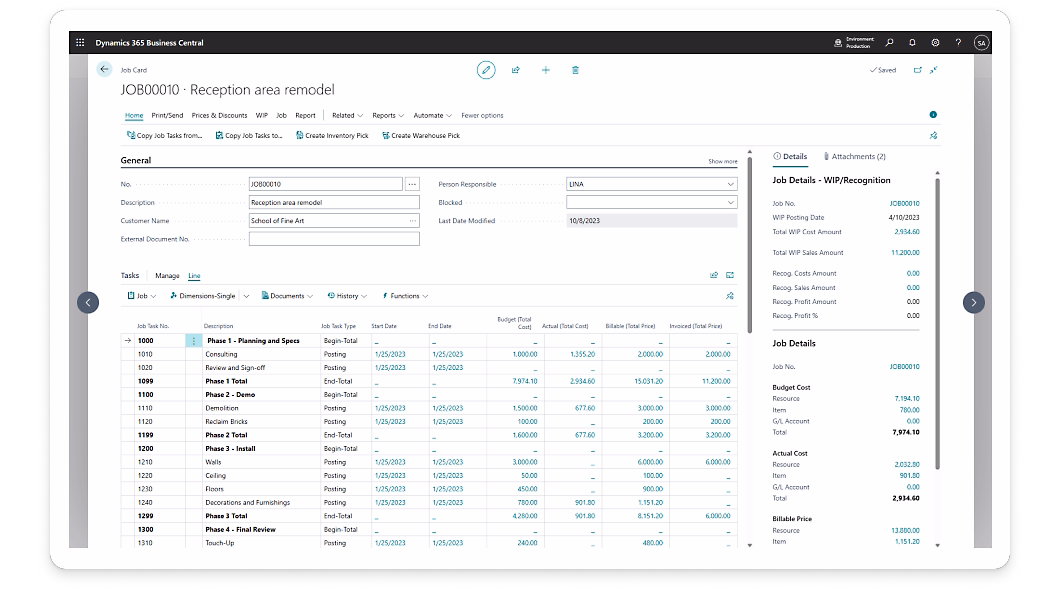This screenshot has height=596, width=1060.
Task: Click the factbox pane scrollbar
Action: click(937, 323)
